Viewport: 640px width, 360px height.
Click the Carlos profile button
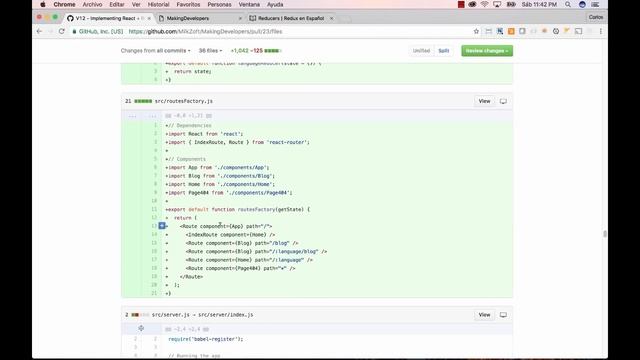[x=596, y=17]
